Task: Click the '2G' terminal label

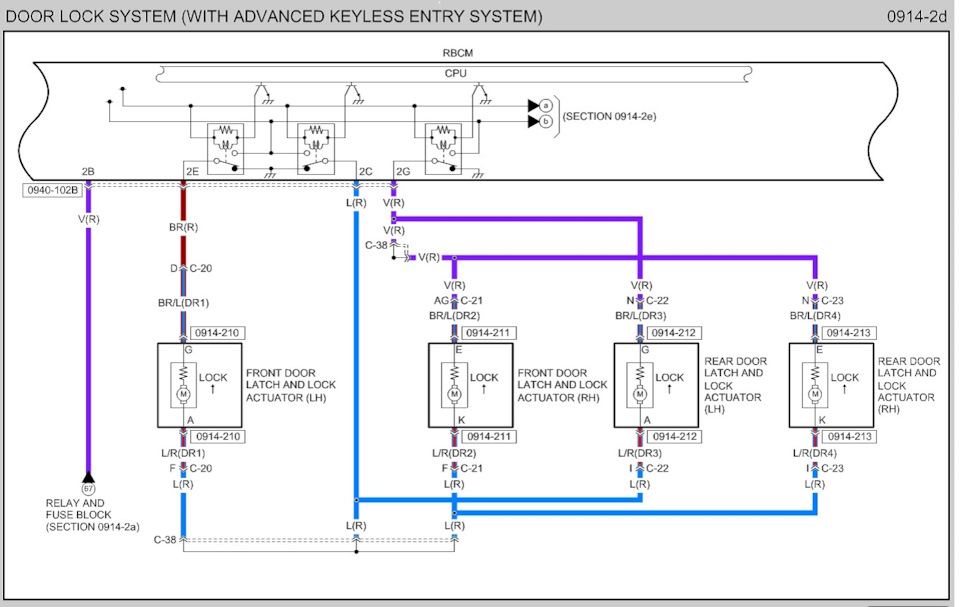Action: [x=403, y=172]
